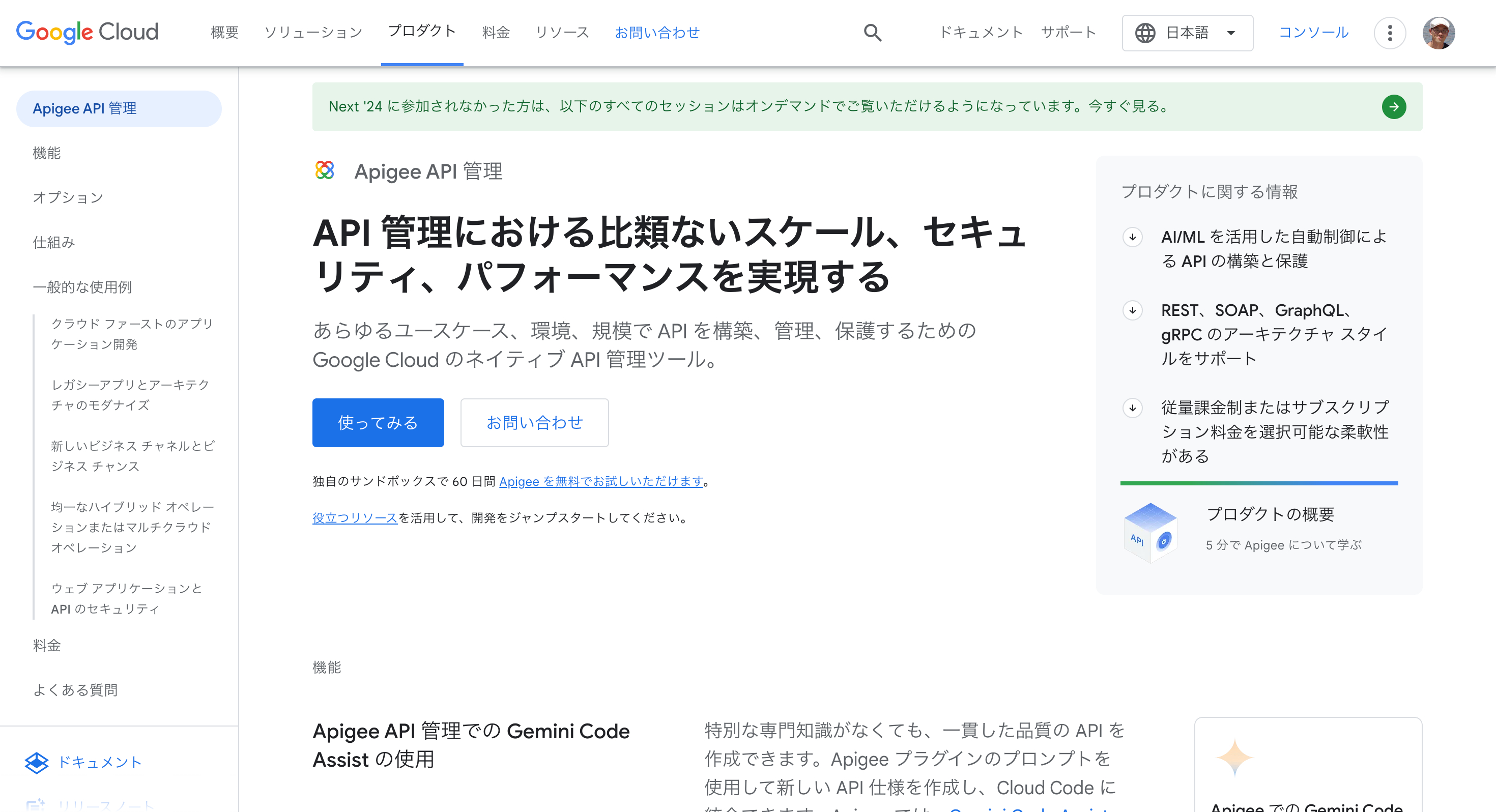Click Apigee API 管理での Gemini Code Assist heading
Image resolution: width=1496 pixels, height=812 pixels.
tap(471, 745)
